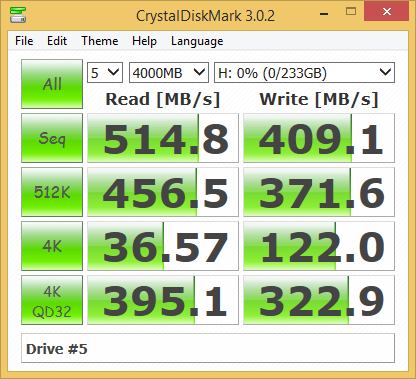
Task: Open the Help menu
Action: [144, 41]
